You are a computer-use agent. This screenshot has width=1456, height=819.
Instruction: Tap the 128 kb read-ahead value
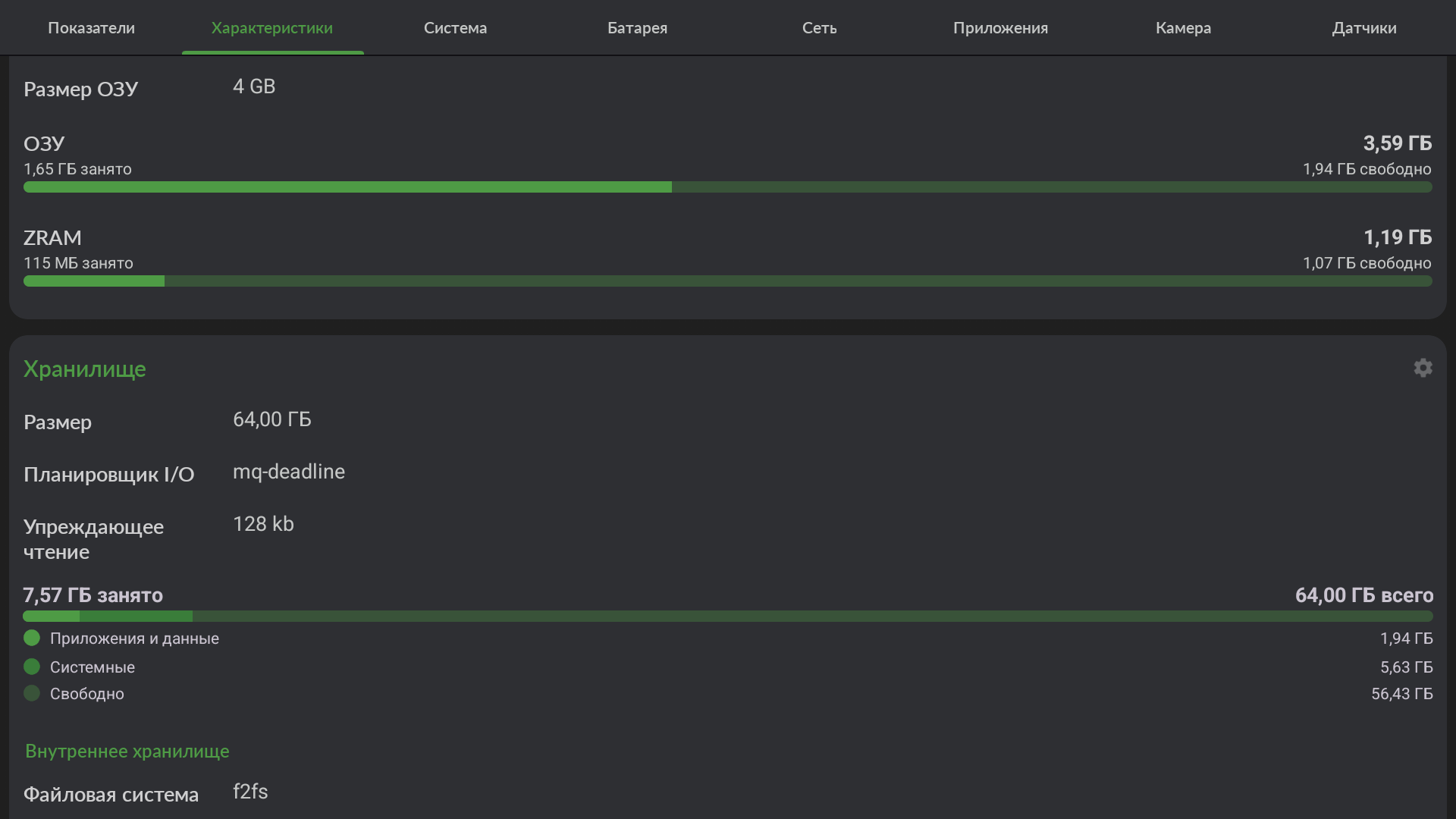(263, 524)
